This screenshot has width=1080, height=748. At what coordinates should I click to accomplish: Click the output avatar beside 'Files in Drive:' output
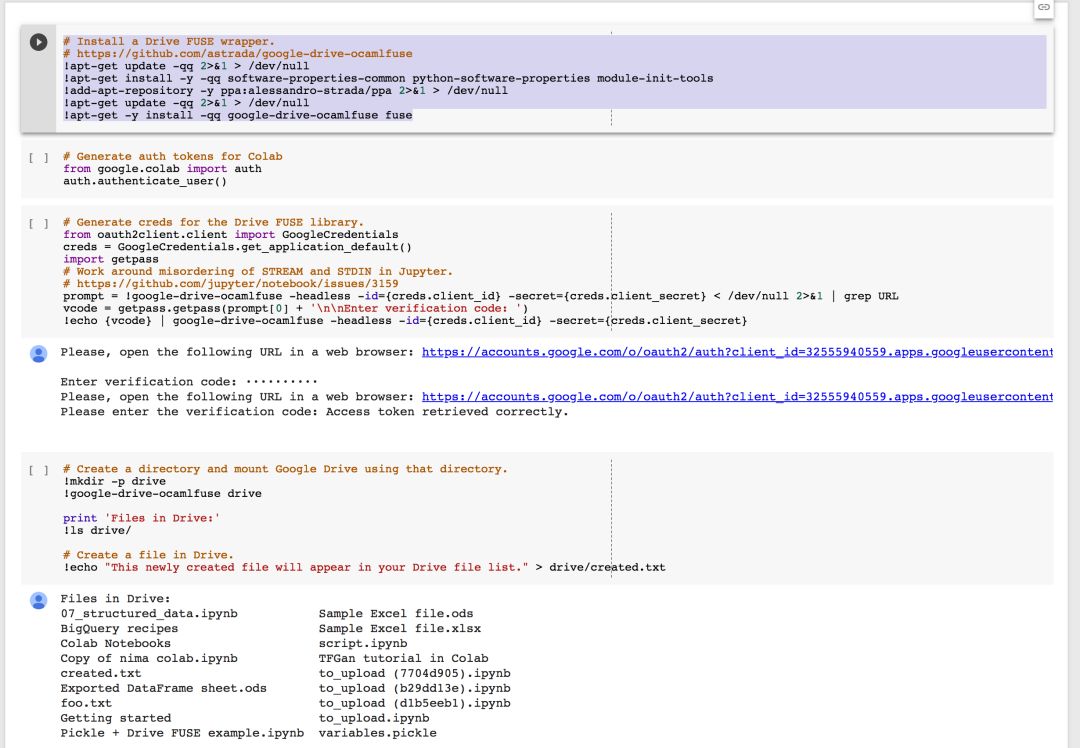pos(39,601)
